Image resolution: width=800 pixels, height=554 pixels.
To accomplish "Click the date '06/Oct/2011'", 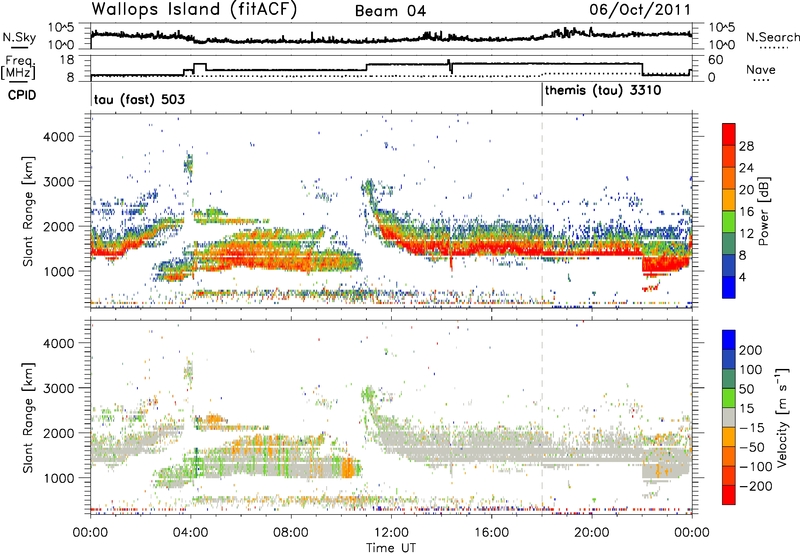I will pyautogui.click(x=640, y=10).
